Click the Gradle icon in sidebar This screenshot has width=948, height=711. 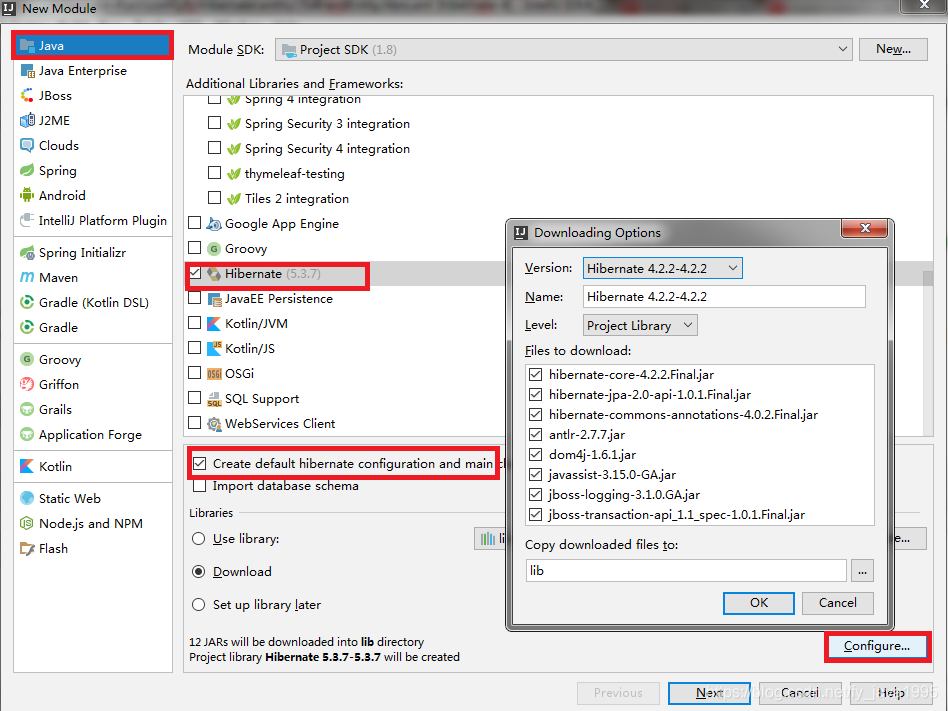(27, 328)
